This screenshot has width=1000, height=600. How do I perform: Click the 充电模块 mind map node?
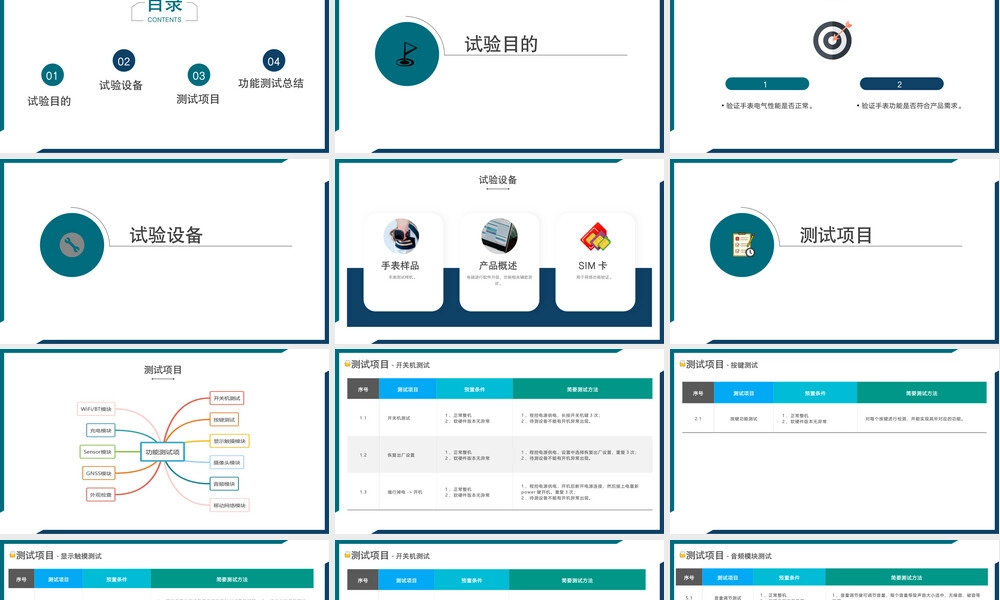[101, 430]
